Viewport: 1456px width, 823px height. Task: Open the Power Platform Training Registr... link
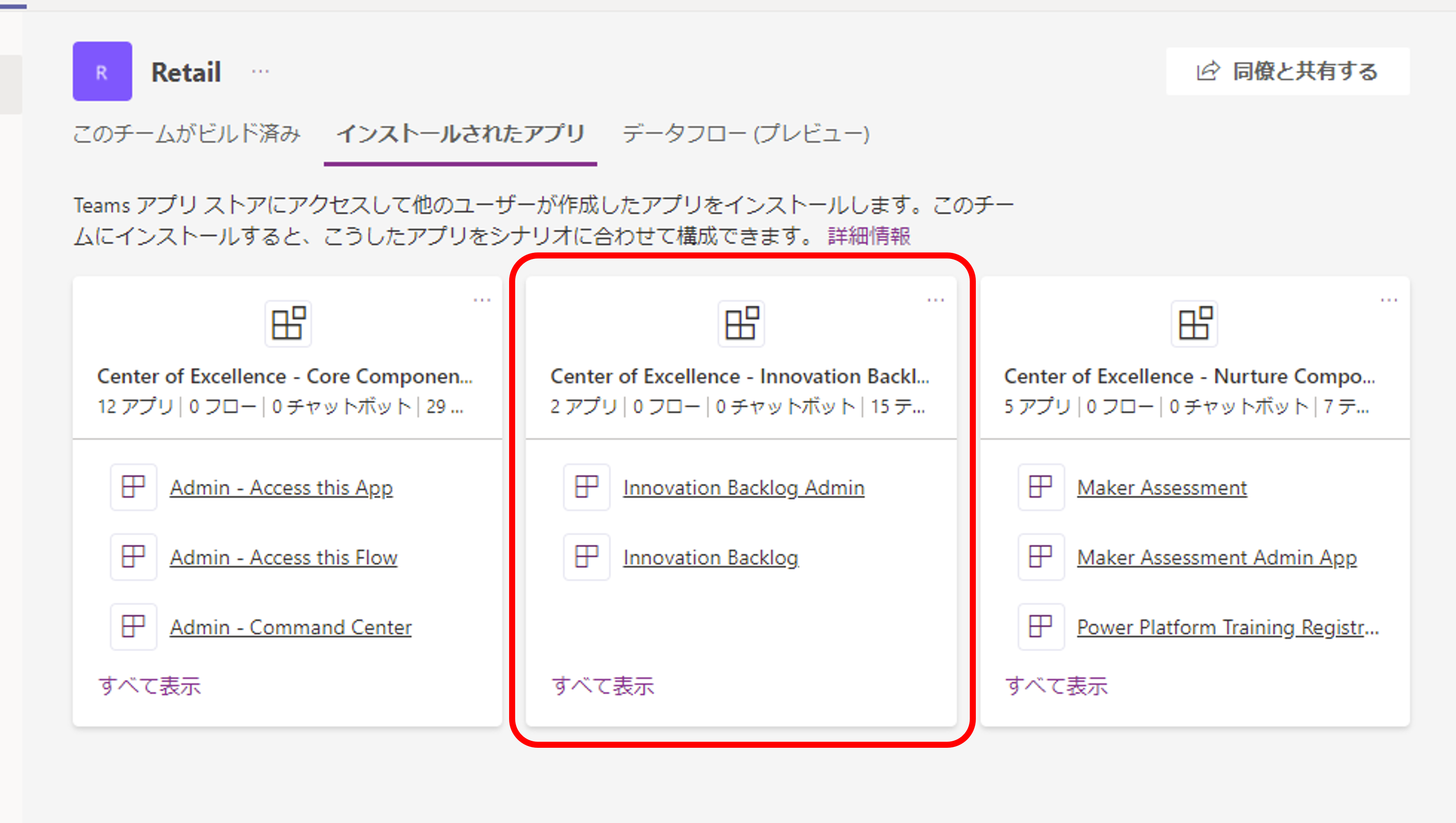[1228, 628]
